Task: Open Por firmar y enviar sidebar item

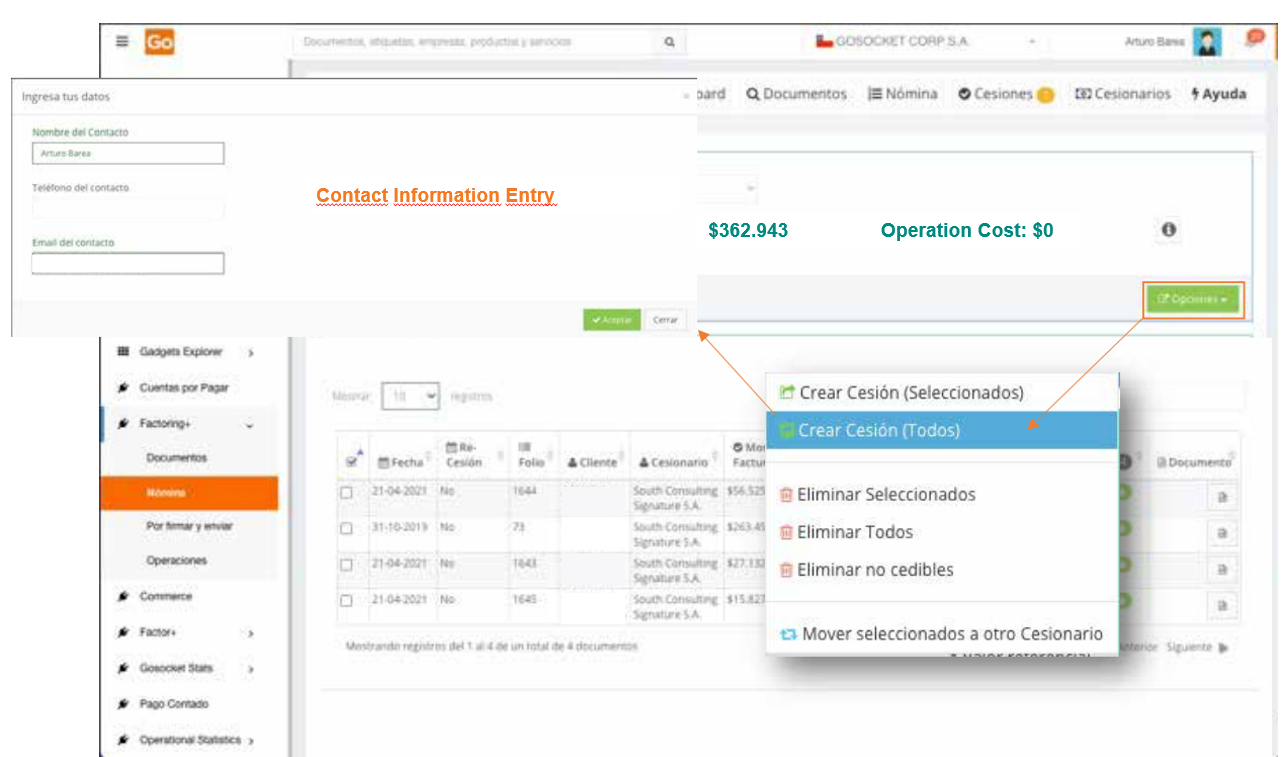Action: coord(189,526)
